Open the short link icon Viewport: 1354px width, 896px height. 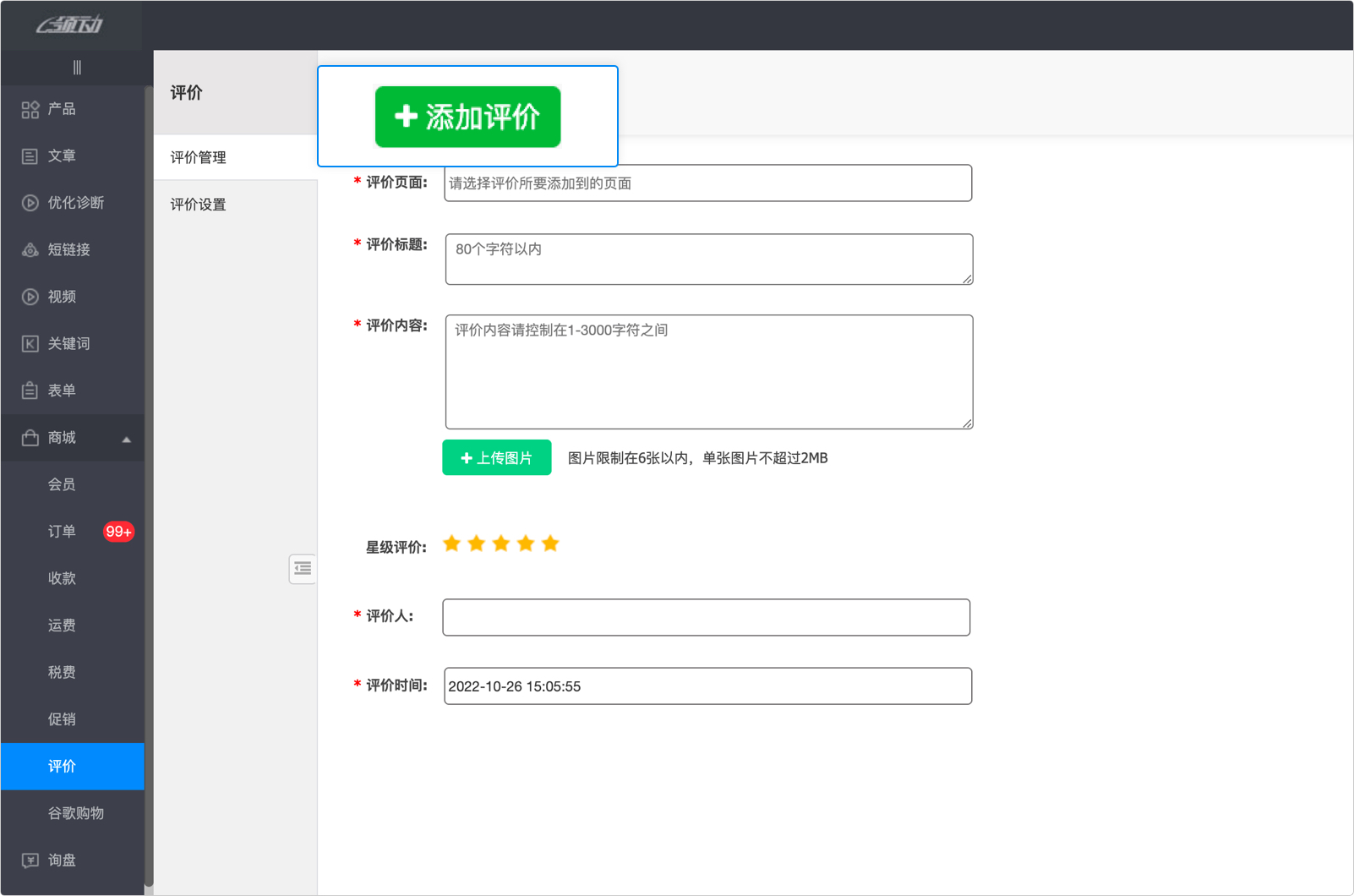click(30, 250)
